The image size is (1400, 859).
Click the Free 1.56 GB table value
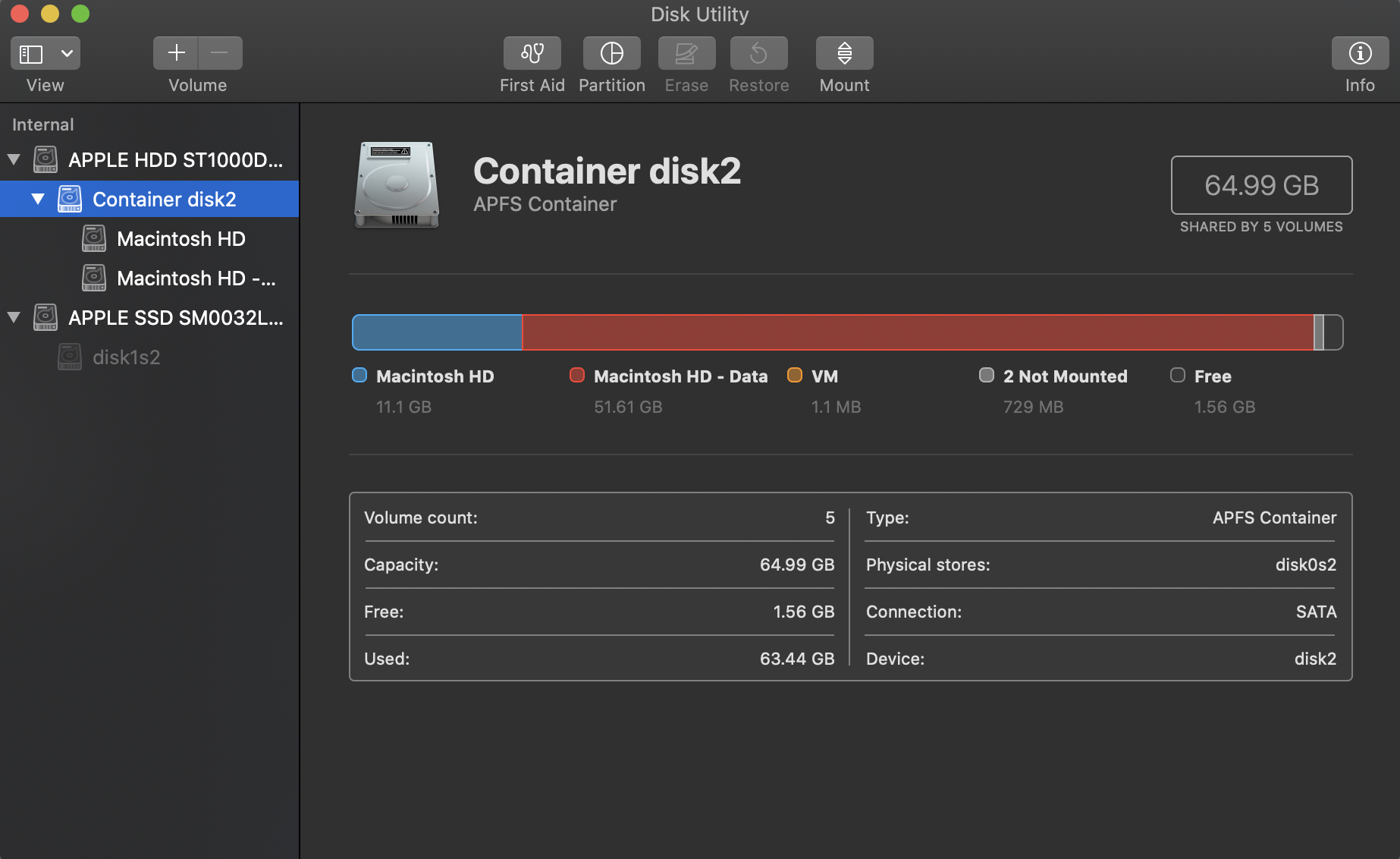[x=803, y=612]
